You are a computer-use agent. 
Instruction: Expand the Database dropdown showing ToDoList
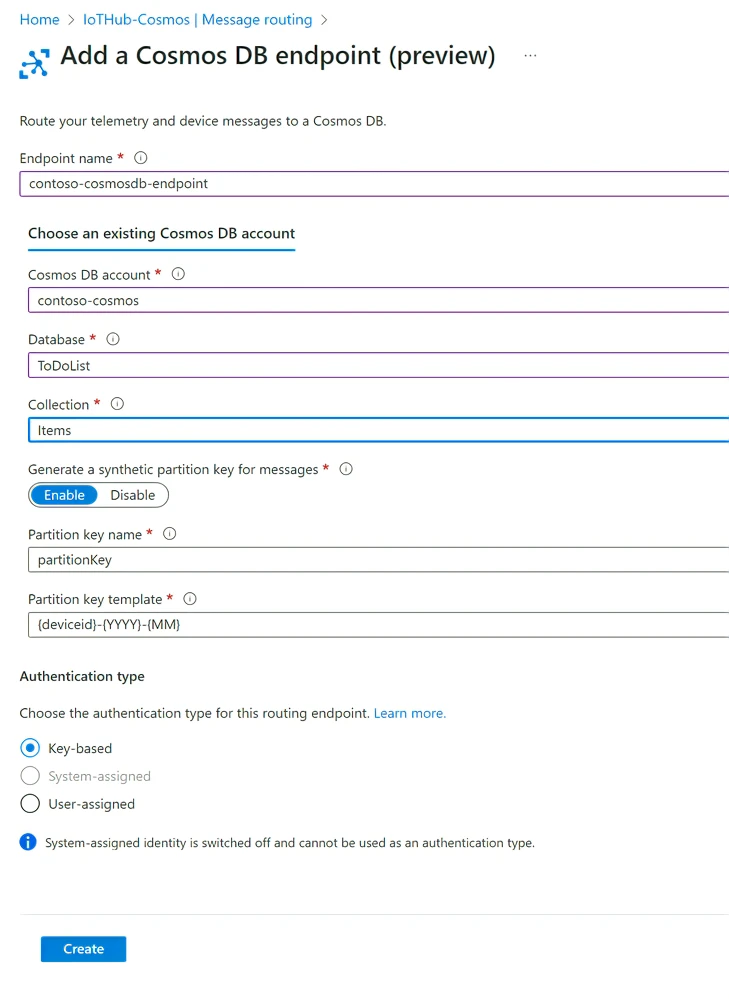tap(380, 365)
